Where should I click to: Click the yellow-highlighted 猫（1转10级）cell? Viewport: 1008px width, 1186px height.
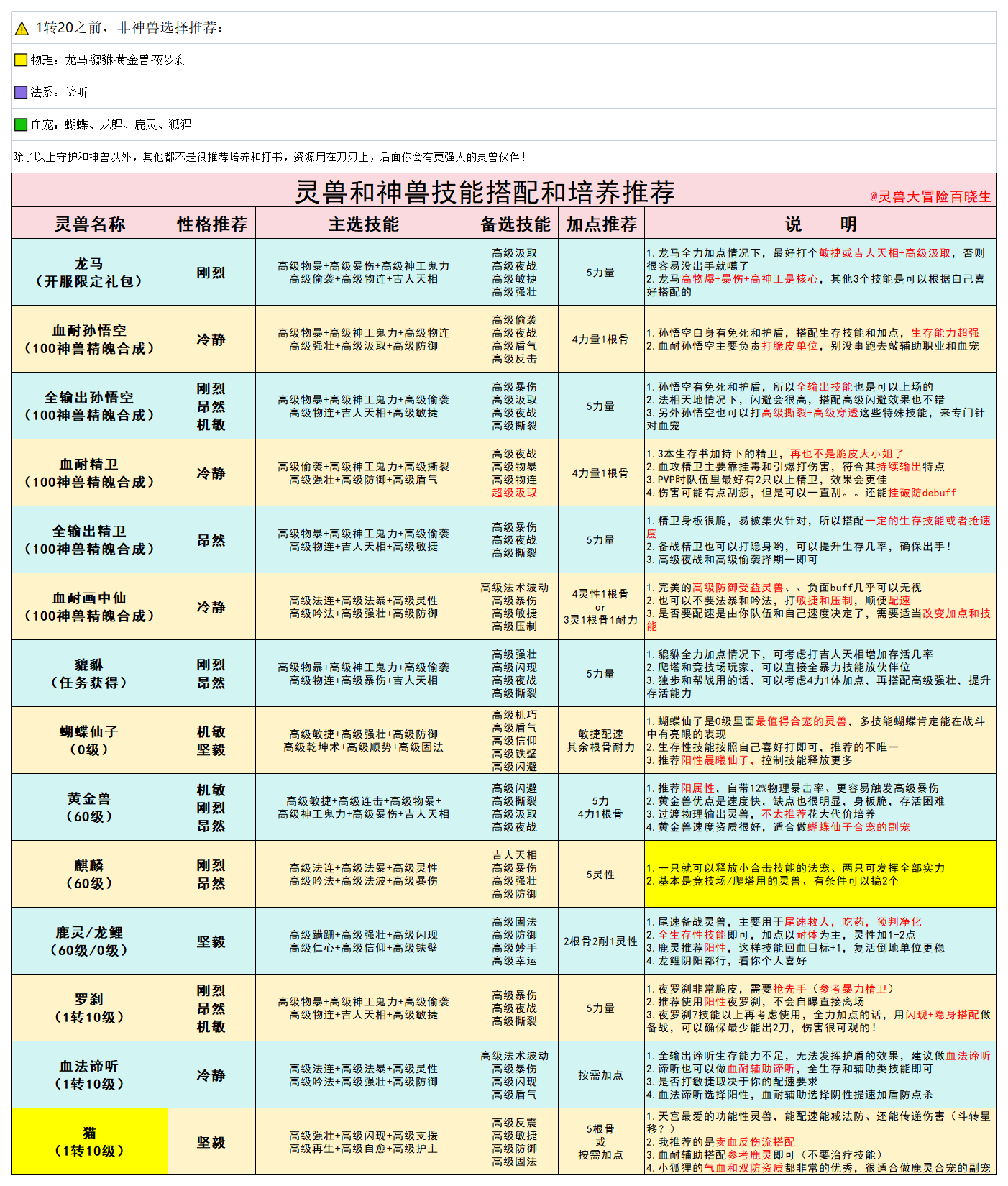pyautogui.click(x=90, y=1142)
